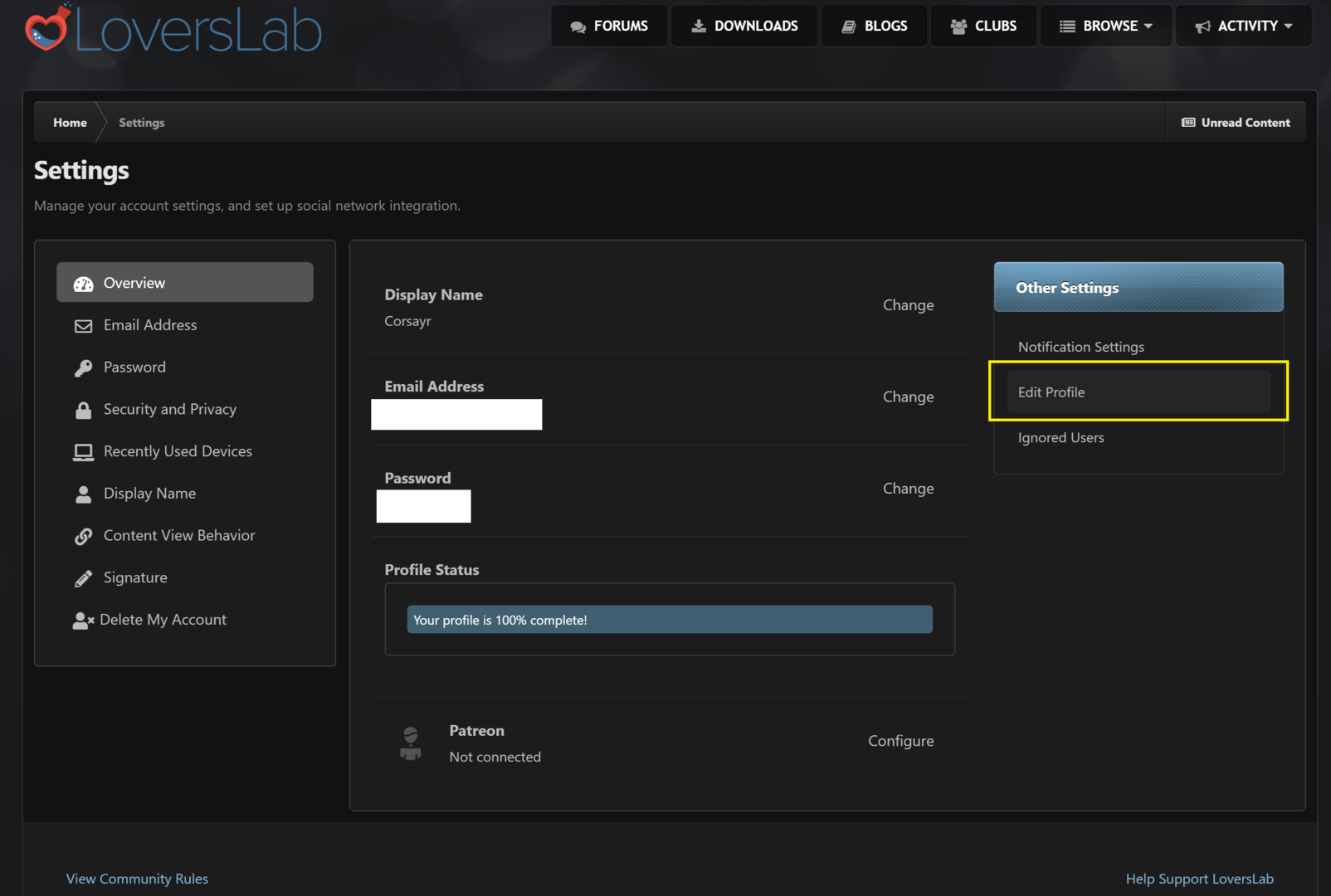Image resolution: width=1331 pixels, height=896 pixels.
Task: Click the Downloads arrow icon
Action: [x=699, y=26]
